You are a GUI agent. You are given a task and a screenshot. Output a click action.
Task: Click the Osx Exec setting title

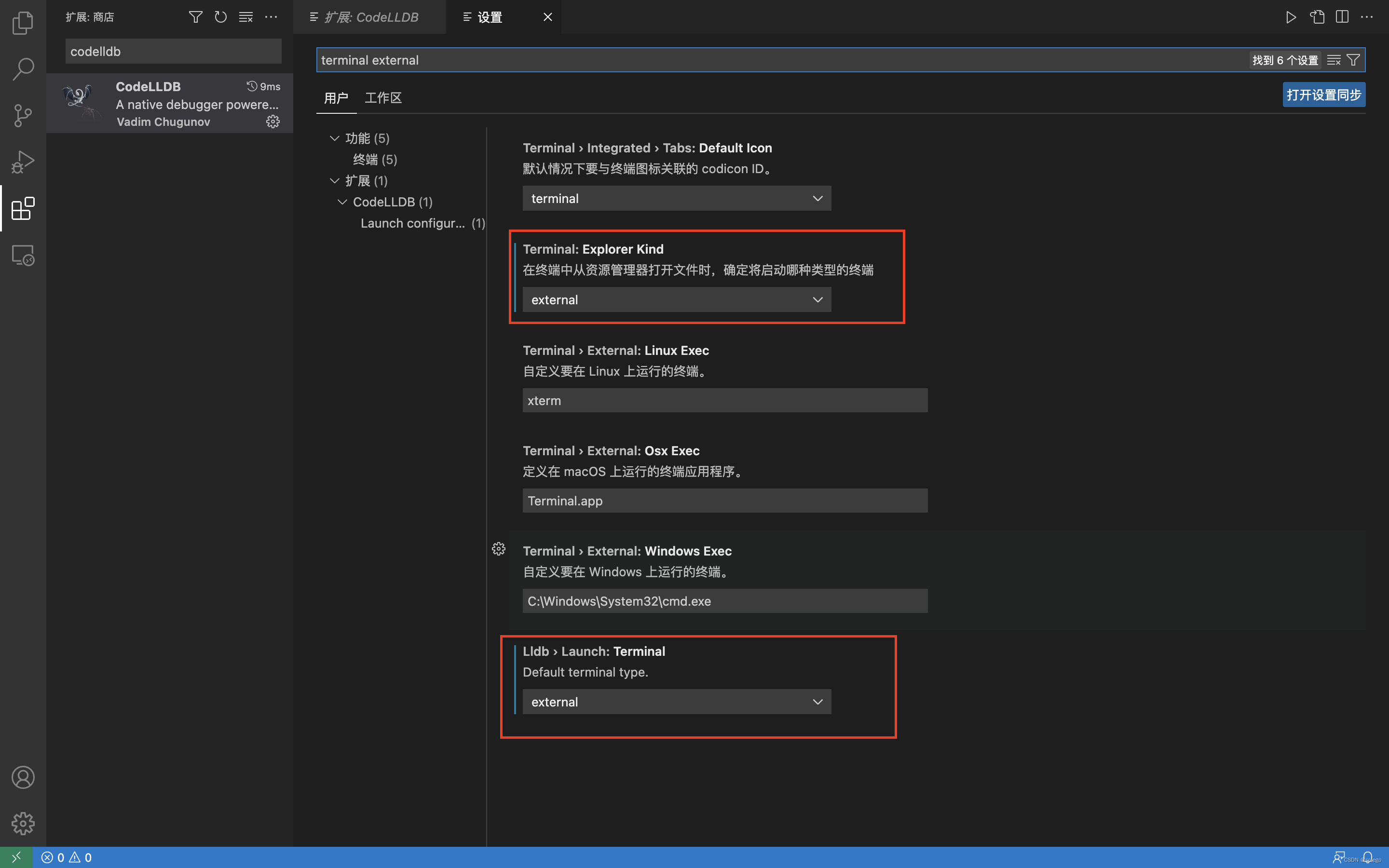coord(611,451)
